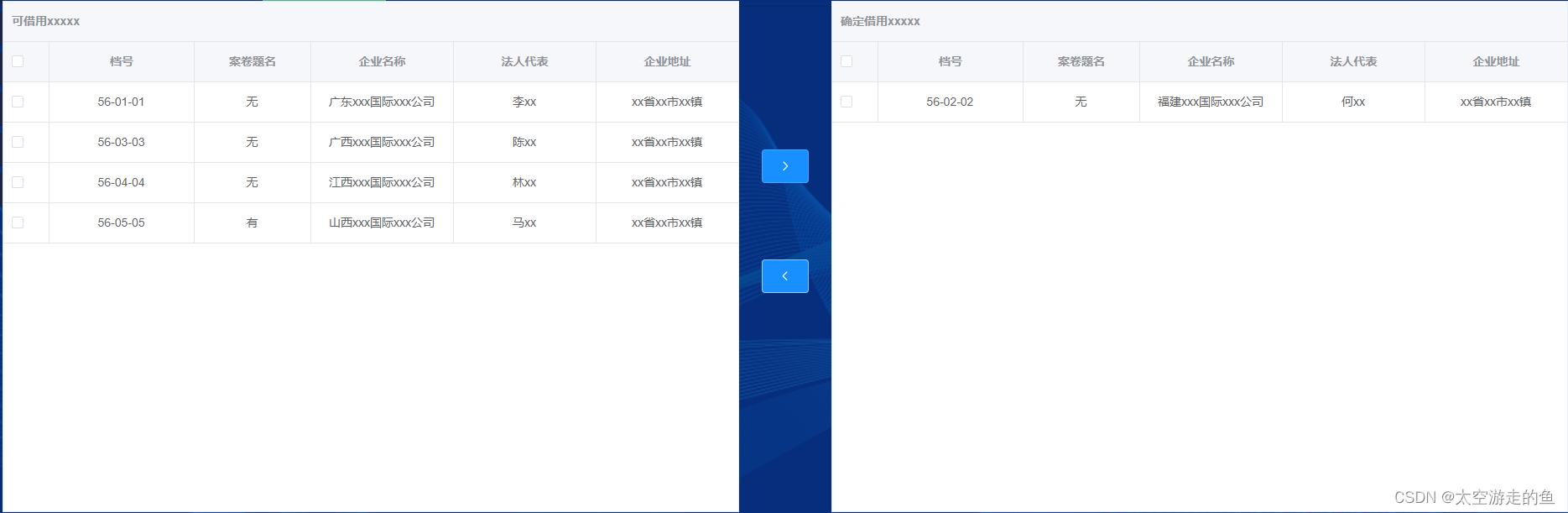Check the row 56-03-03 checkbox
The width and height of the screenshot is (1568, 513).
click(18, 142)
